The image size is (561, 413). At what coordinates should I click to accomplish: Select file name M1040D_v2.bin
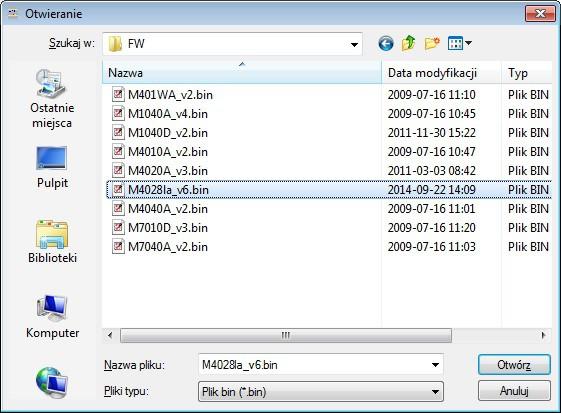(x=168, y=133)
